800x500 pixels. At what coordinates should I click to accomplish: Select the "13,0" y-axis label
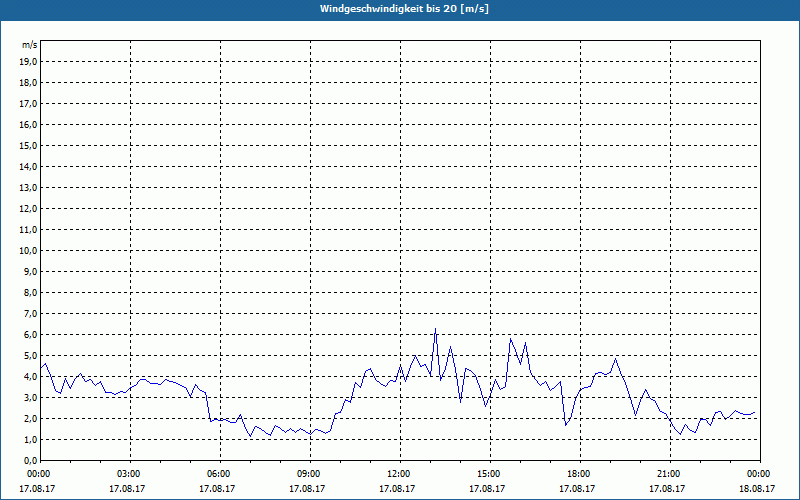(28, 188)
